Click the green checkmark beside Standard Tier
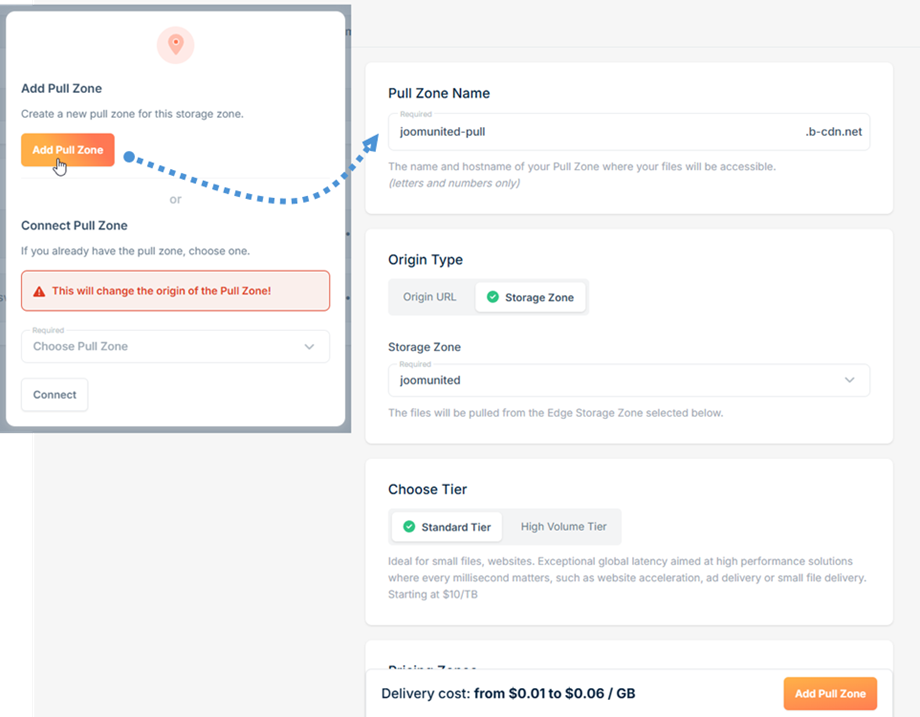Screen dimensions: 920x717 point(408,527)
